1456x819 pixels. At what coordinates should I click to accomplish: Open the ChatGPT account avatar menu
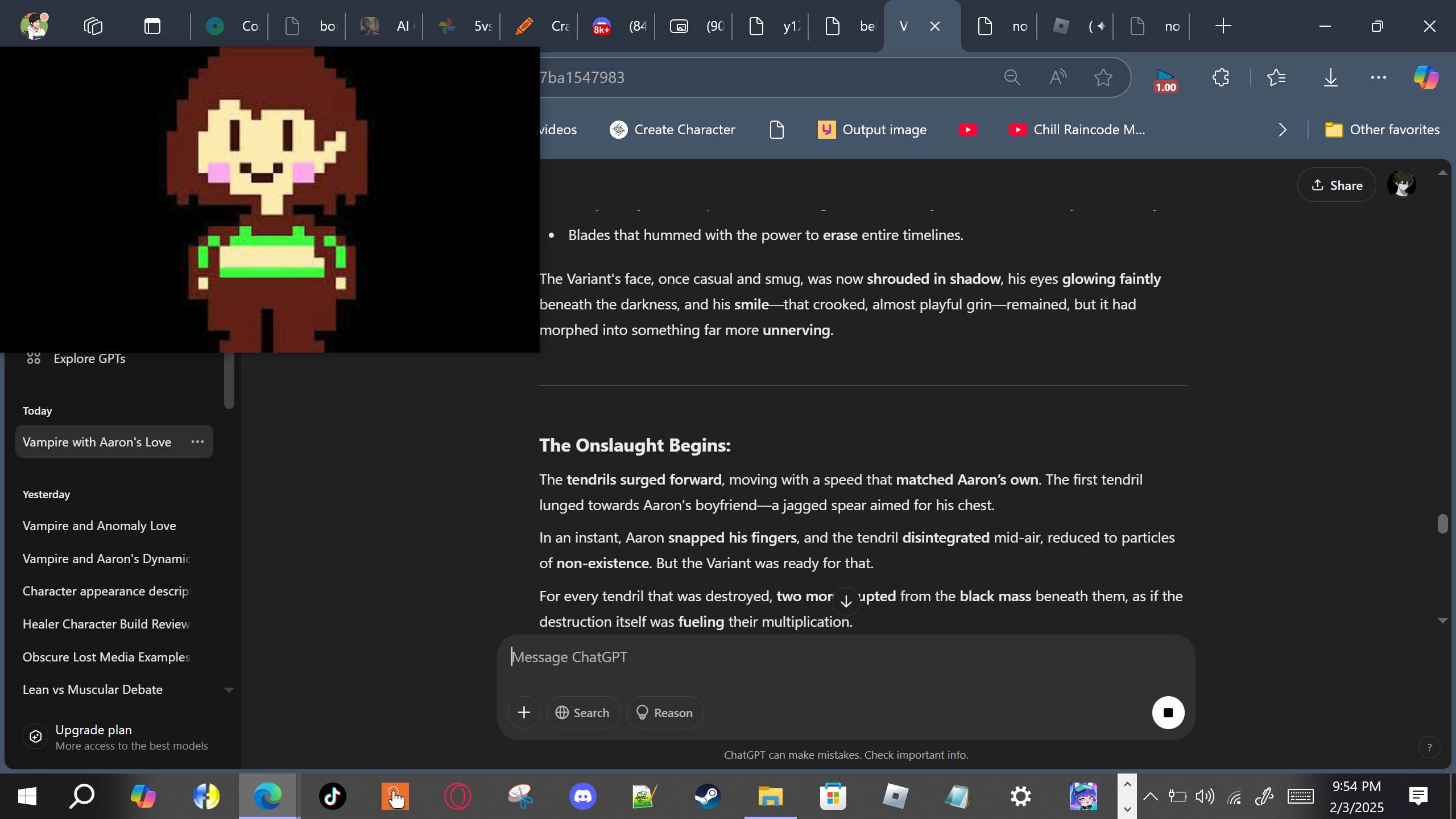click(x=1401, y=185)
